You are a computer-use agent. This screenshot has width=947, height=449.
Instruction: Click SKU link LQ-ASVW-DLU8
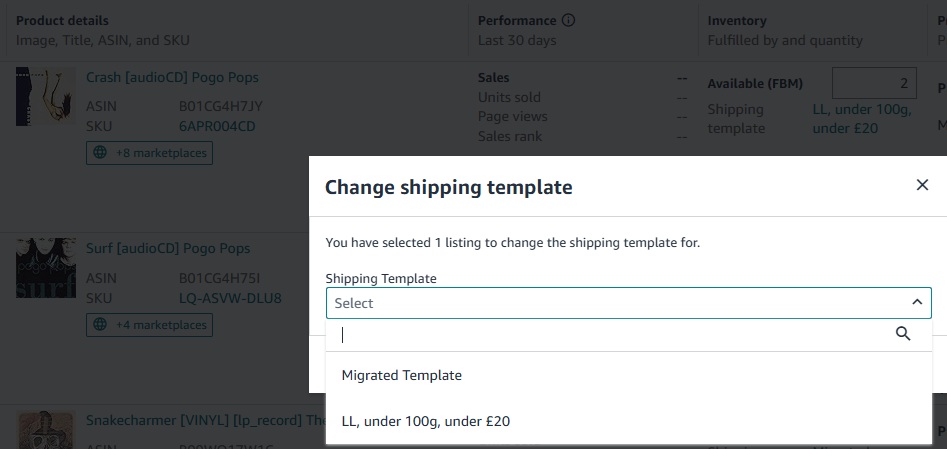[x=230, y=298]
